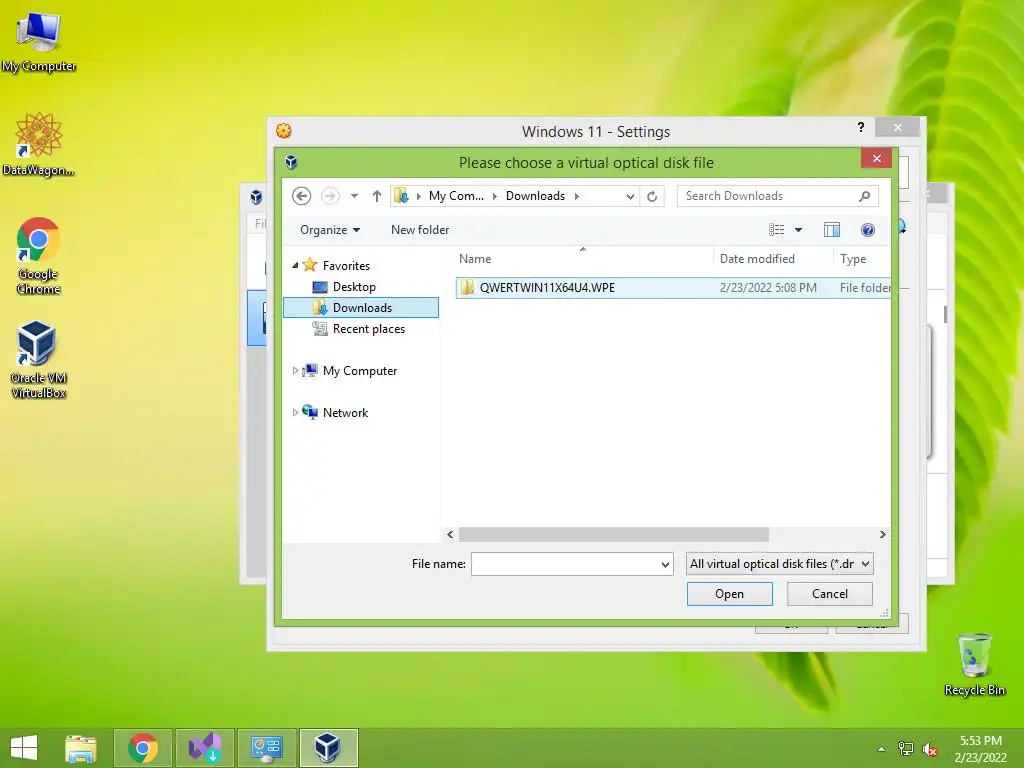Expand the address bar path history
1024x768 pixels.
pos(630,196)
